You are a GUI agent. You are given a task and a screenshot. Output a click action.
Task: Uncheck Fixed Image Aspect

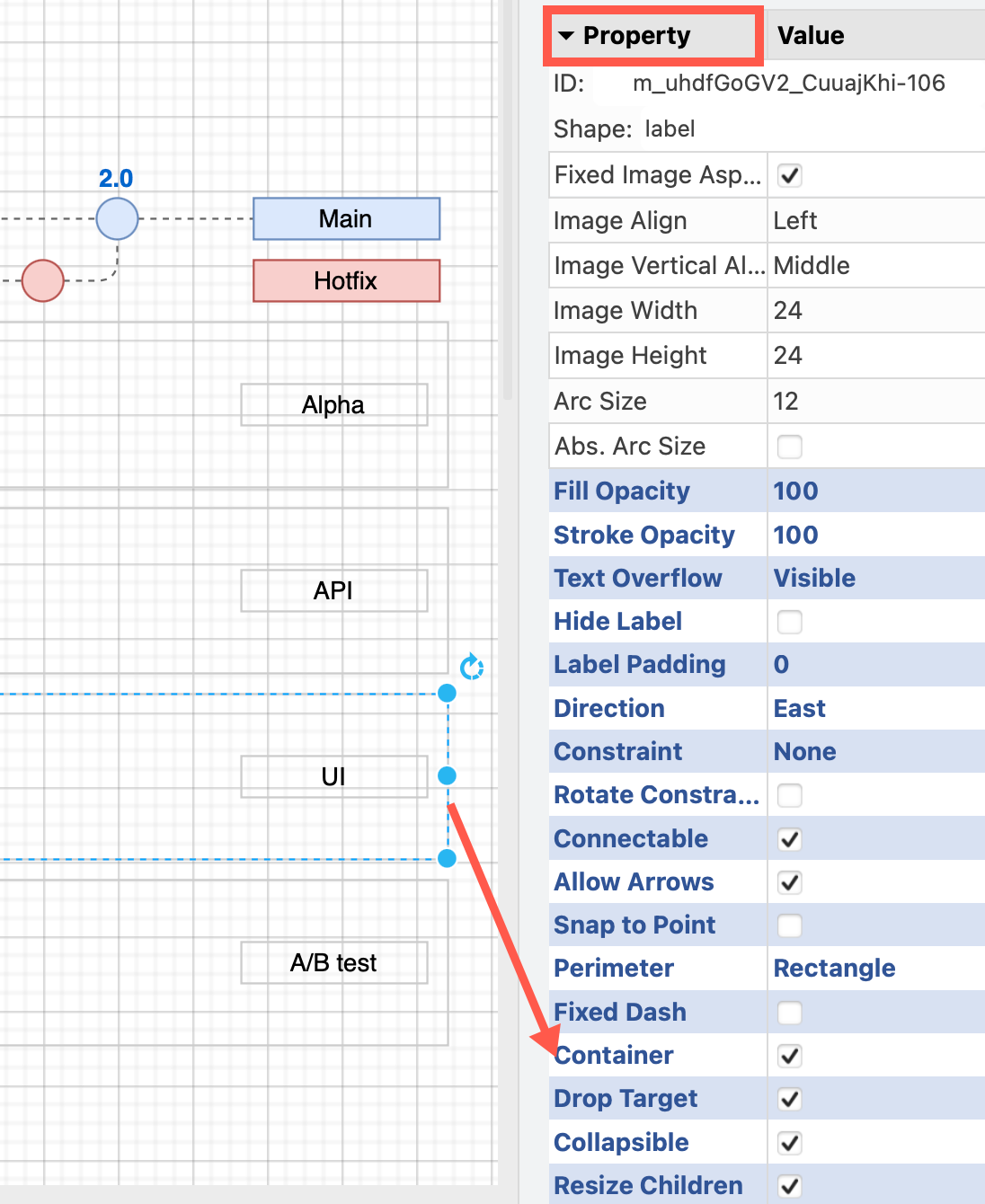788,175
